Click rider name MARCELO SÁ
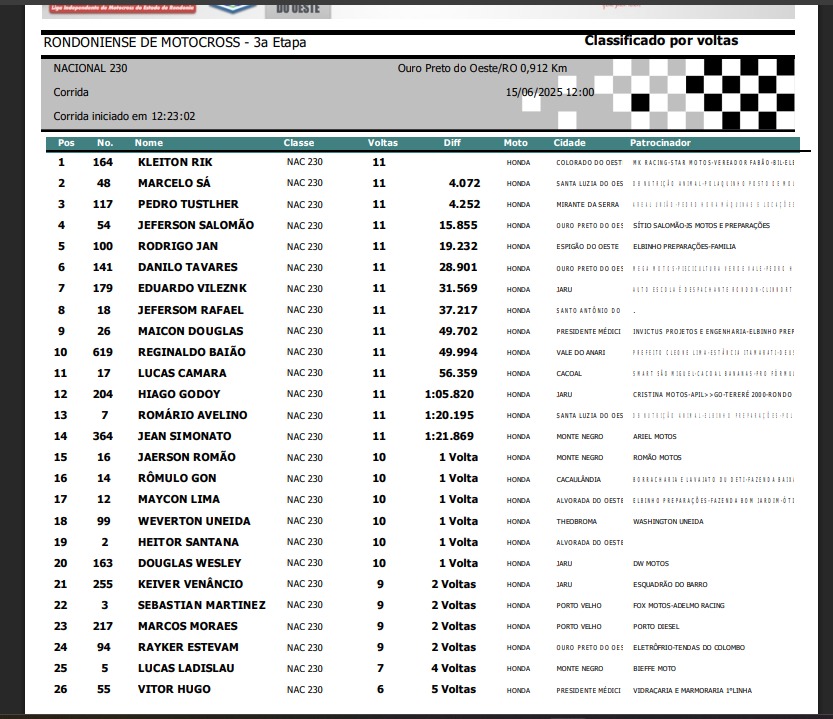 pyautogui.click(x=174, y=183)
